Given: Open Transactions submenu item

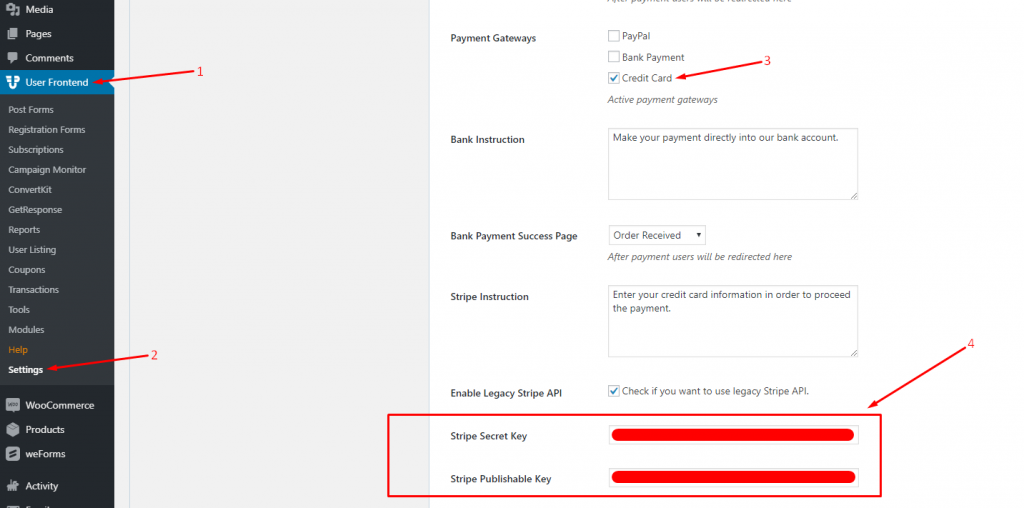Looking at the screenshot, I should (33, 290).
